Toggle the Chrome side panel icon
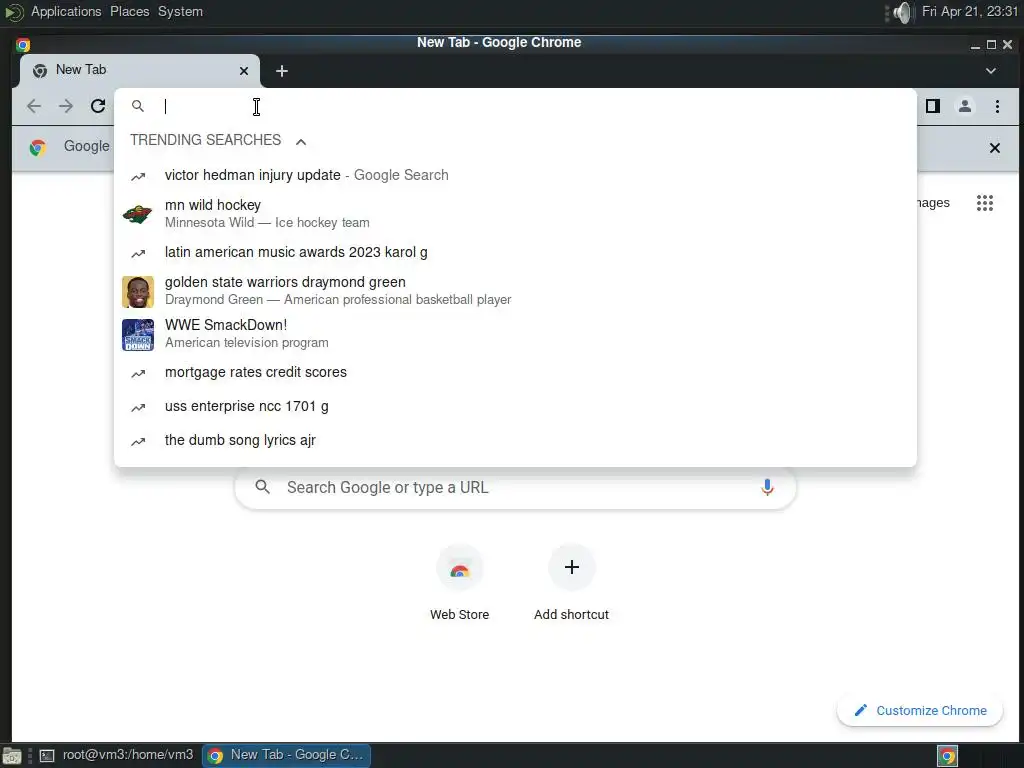 tap(933, 106)
